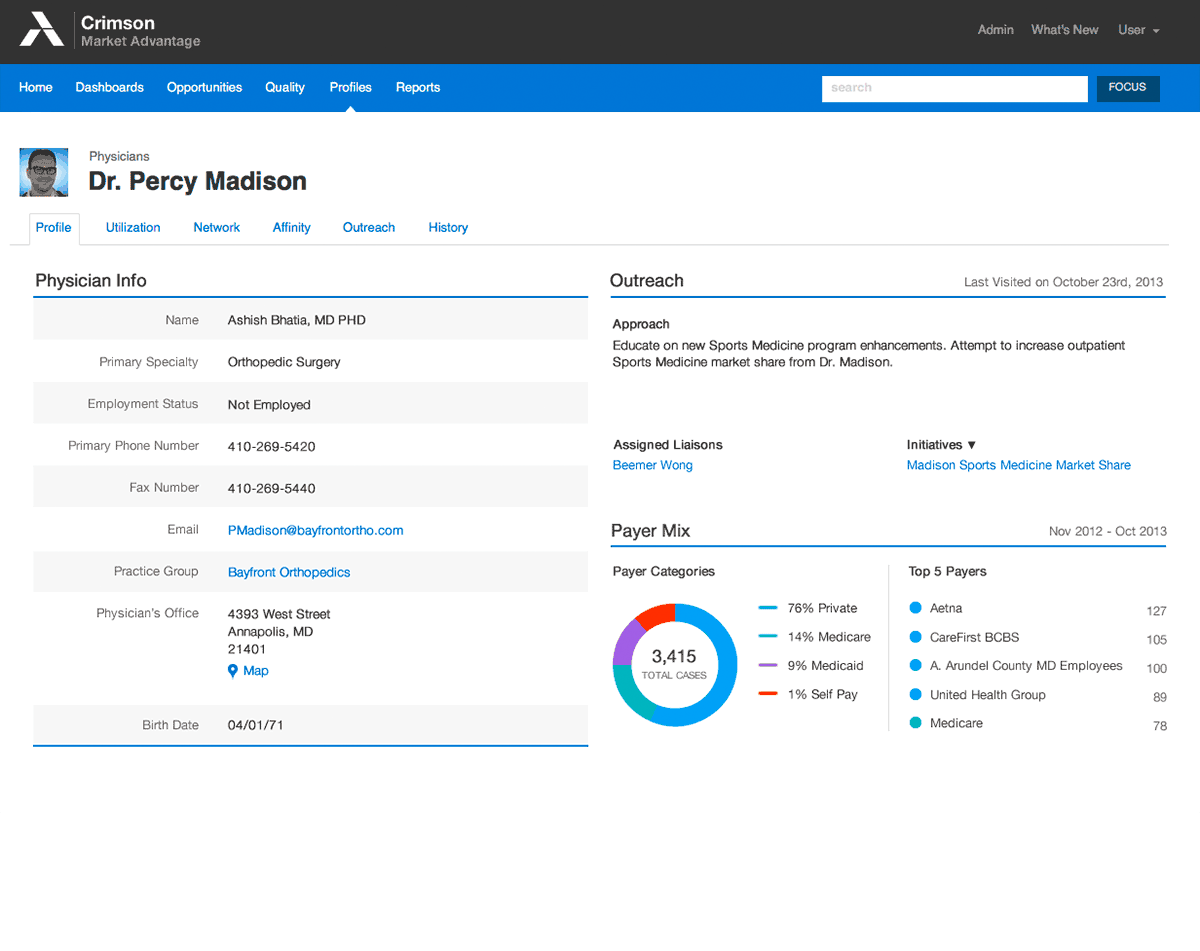
Task: Click the Orthopedic Surgery specialty value
Action: coord(284,363)
